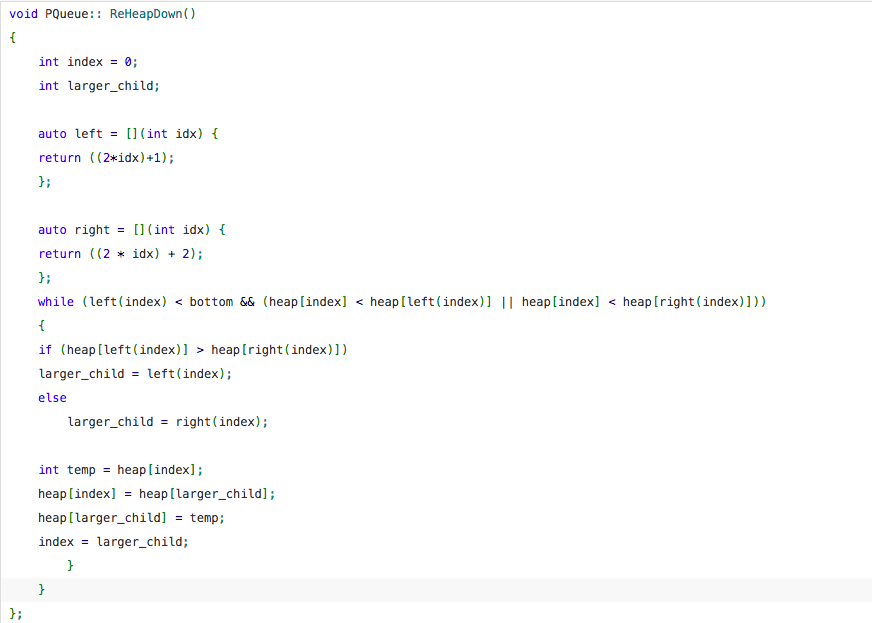Select the auto keyword for the right lambda

[x=50, y=229]
